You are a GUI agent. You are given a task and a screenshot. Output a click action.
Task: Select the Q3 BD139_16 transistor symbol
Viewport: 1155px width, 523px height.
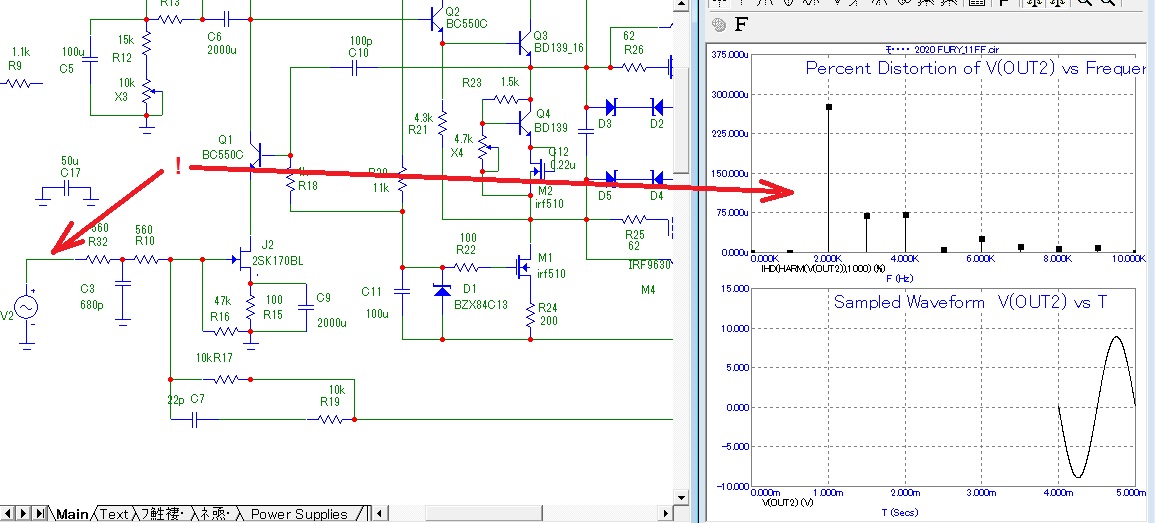(525, 44)
